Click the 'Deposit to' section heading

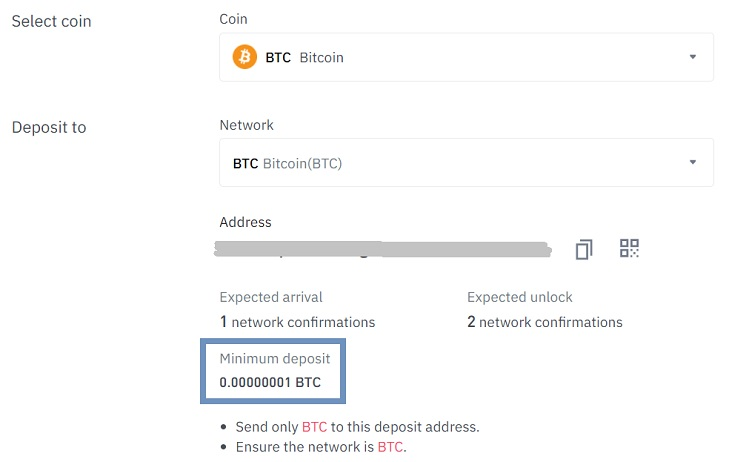point(49,127)
